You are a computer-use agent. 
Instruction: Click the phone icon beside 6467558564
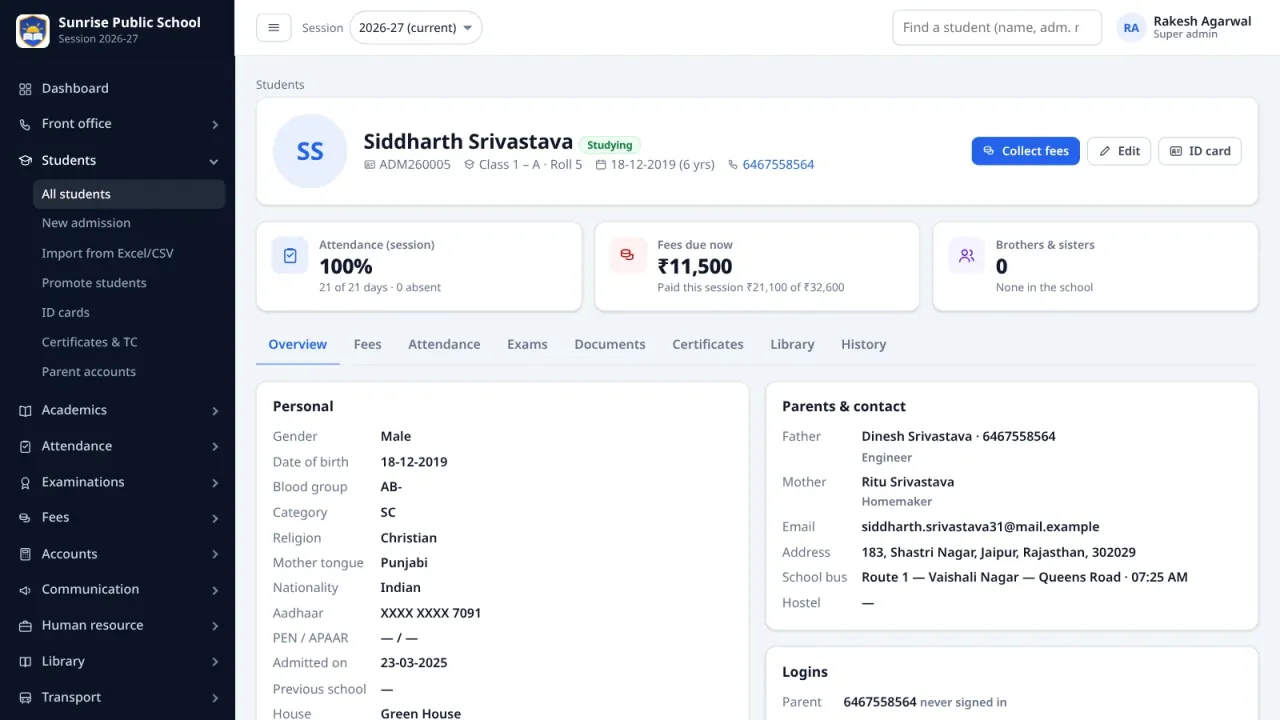[x=733, y=165]
